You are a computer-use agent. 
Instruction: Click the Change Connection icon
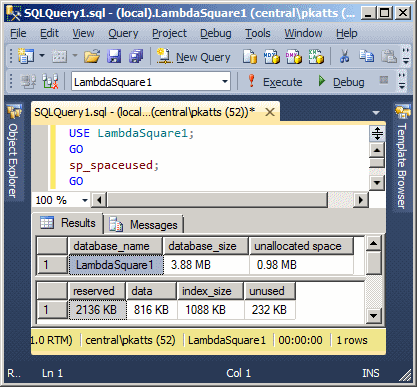[50, 81]
